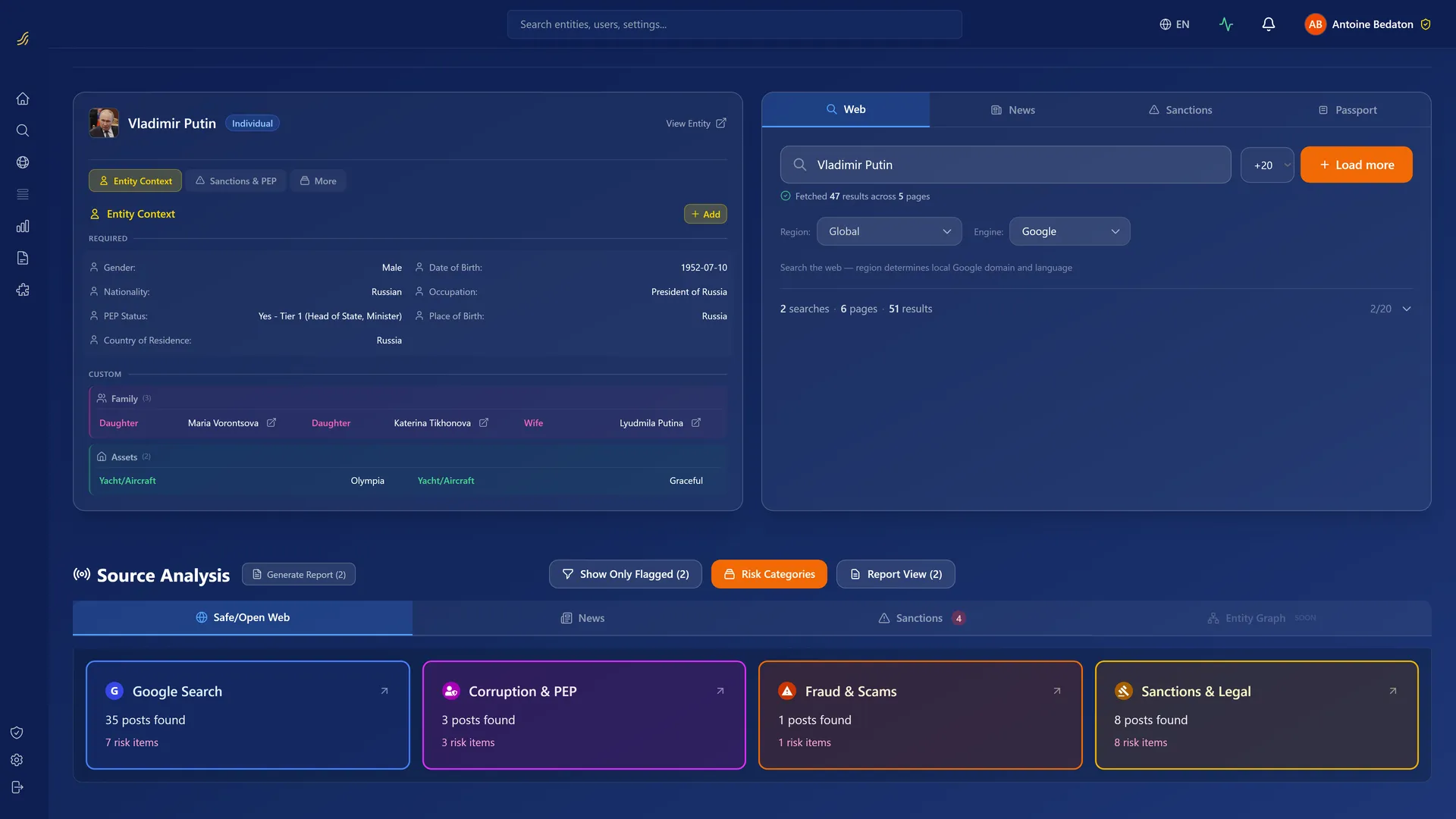
Task: Open the Sanctions & Legal card arrow icon
Action: pyautogui.click(x=1393, y=691)
